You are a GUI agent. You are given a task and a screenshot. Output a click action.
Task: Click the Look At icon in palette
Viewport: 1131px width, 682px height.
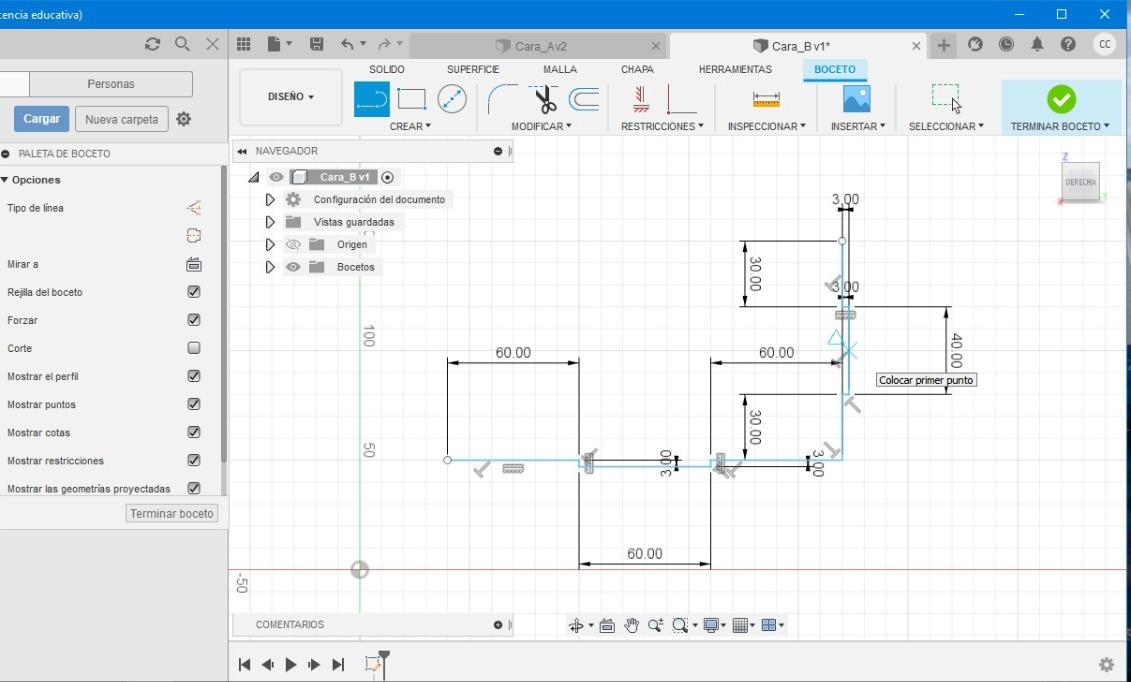pos(193,265)
